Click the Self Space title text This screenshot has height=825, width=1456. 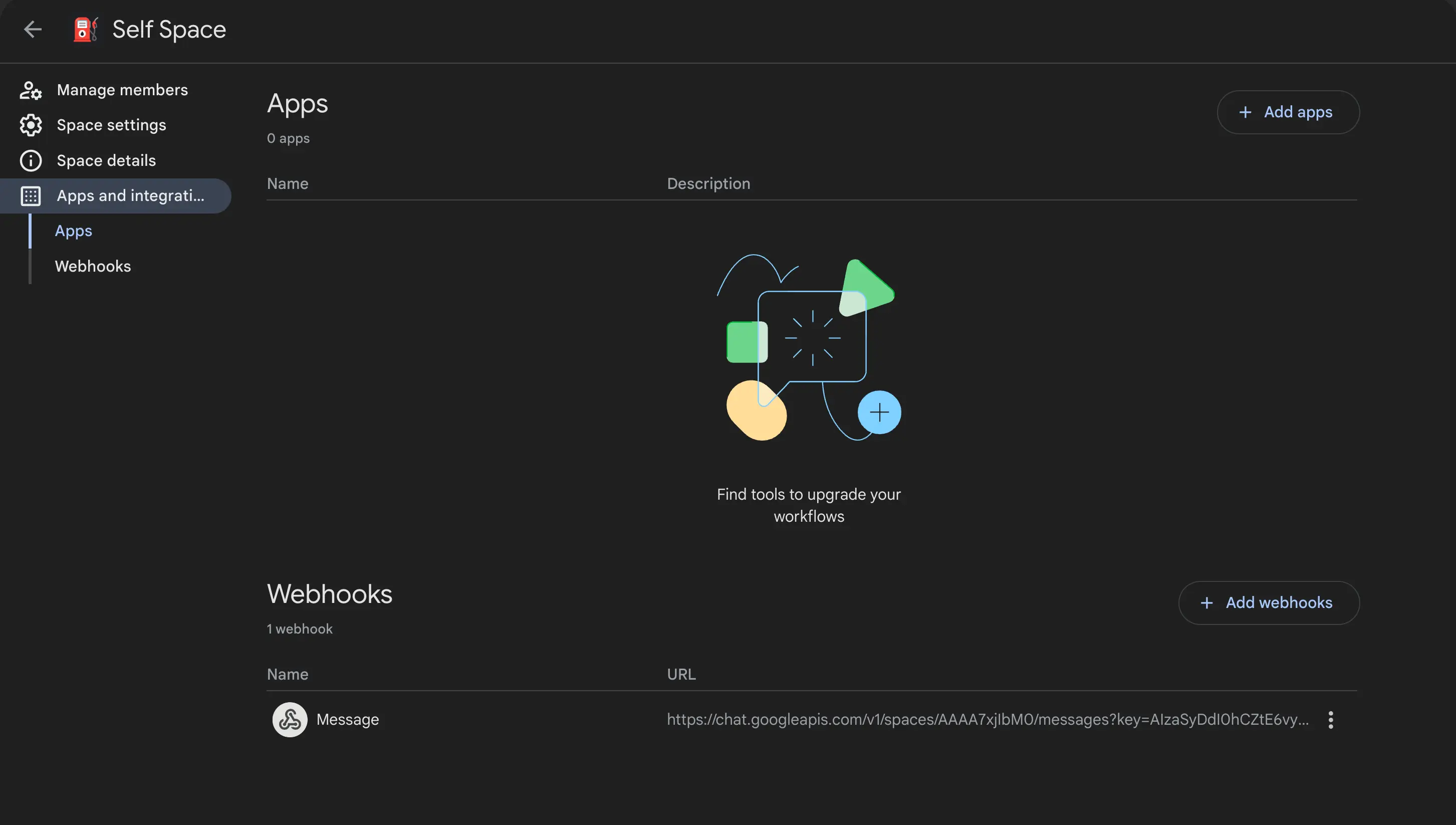[169, 30]
